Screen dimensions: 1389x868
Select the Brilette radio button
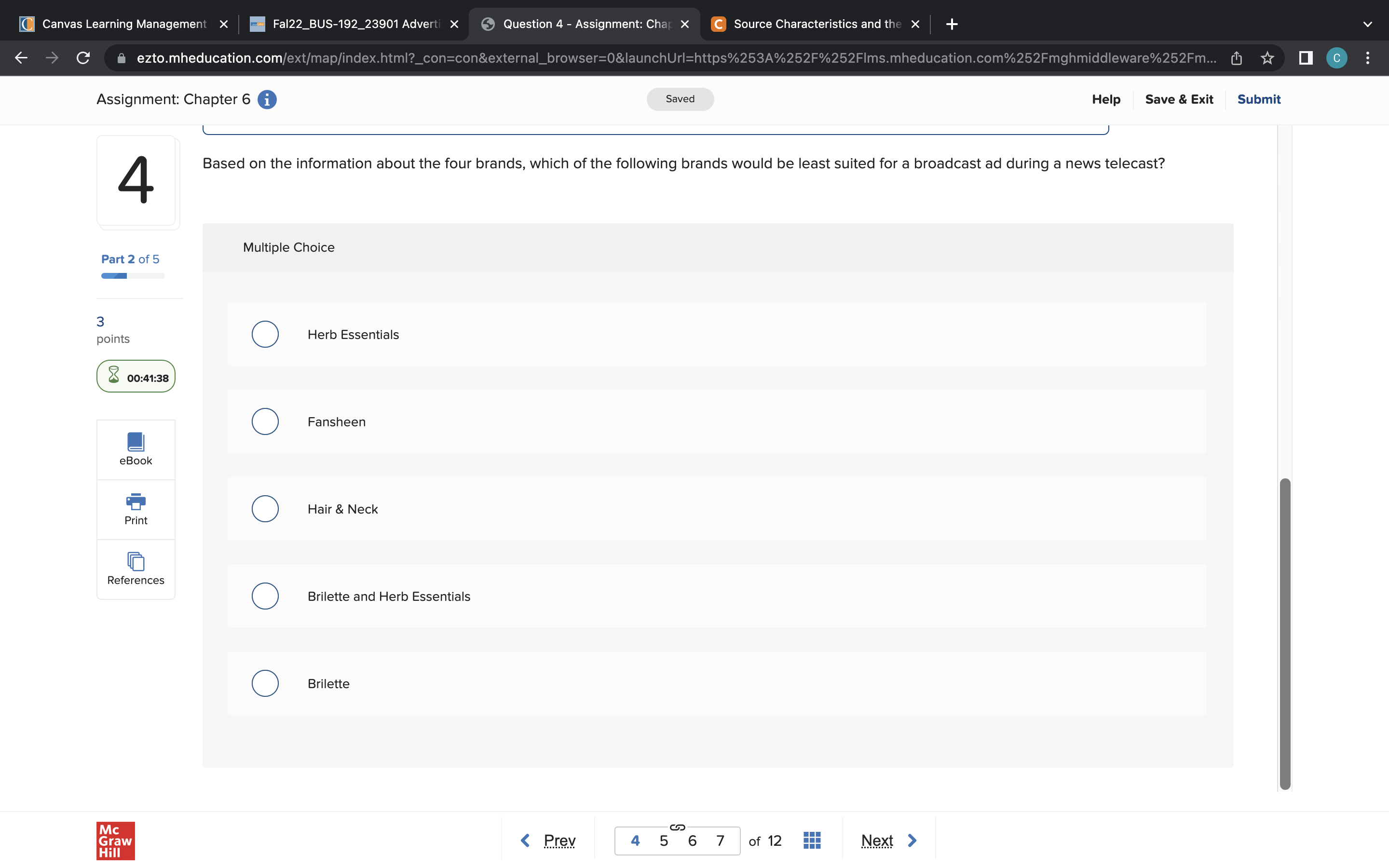coord(265,683)
